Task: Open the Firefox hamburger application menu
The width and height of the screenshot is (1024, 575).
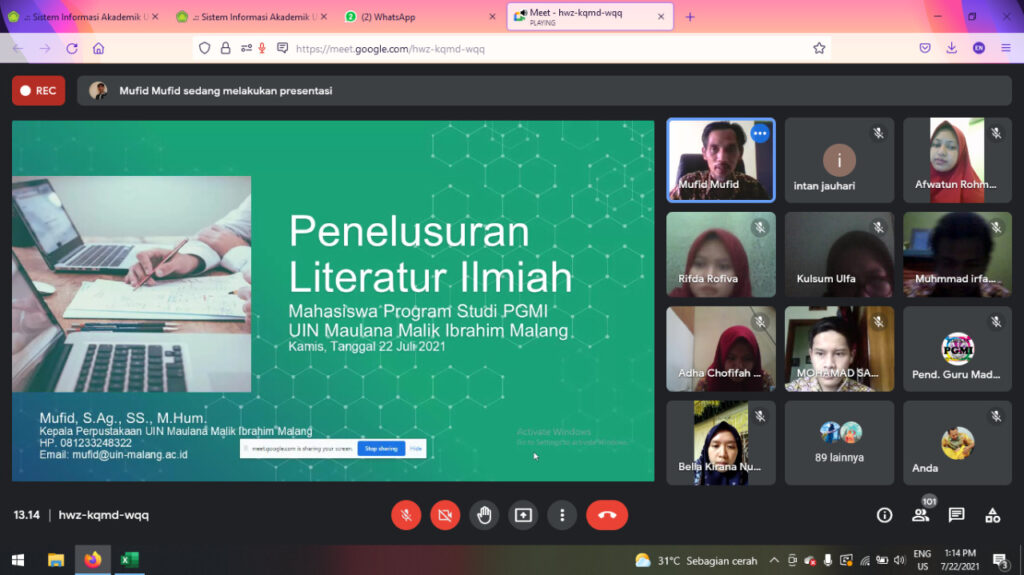Action: (1004, 48)
